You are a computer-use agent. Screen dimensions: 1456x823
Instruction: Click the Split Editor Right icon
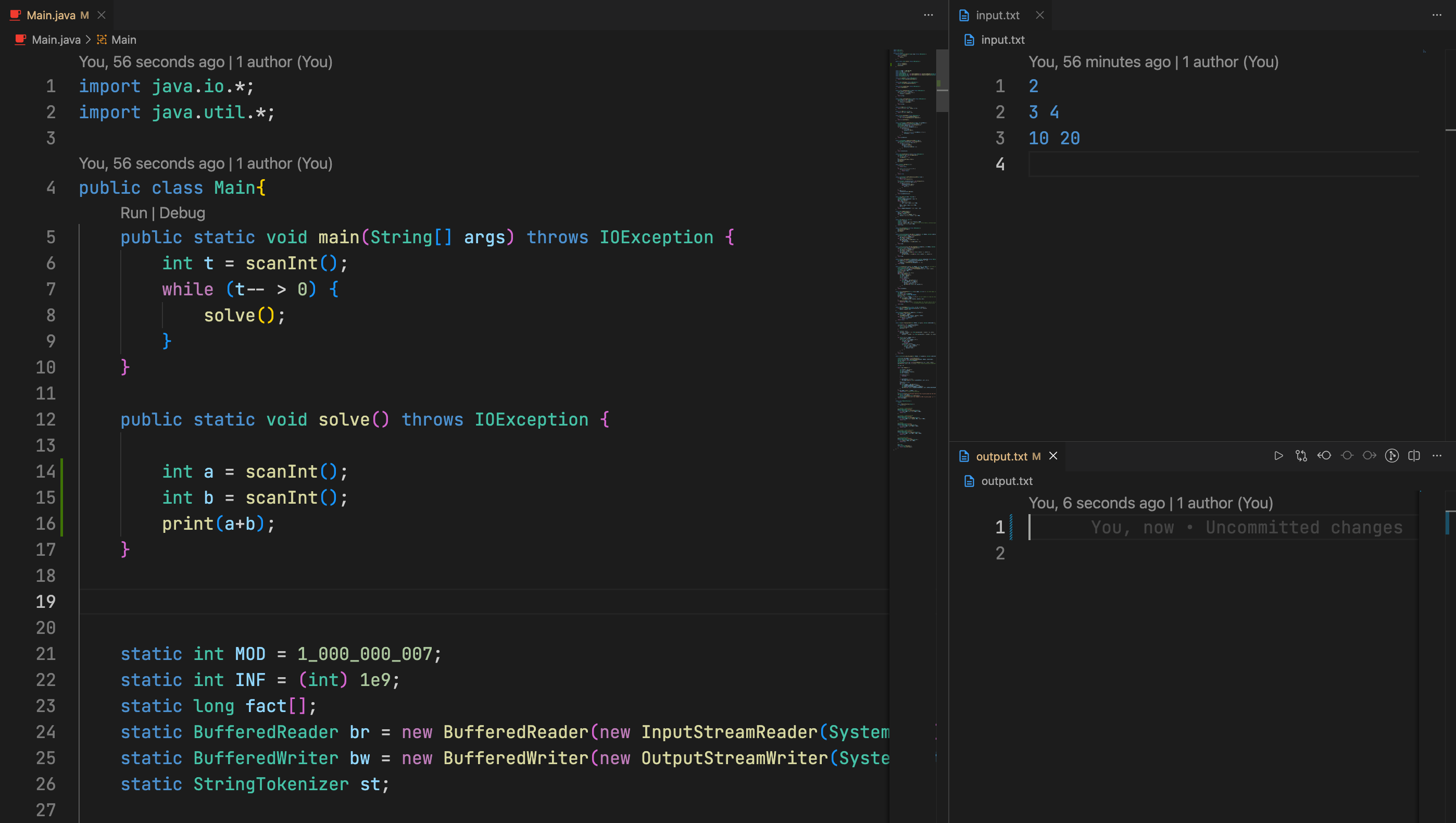(1414, 456)
